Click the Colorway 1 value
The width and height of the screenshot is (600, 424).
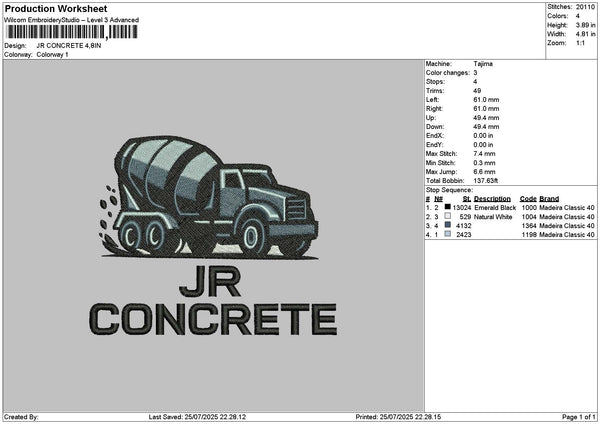click(x=51, y=54)
